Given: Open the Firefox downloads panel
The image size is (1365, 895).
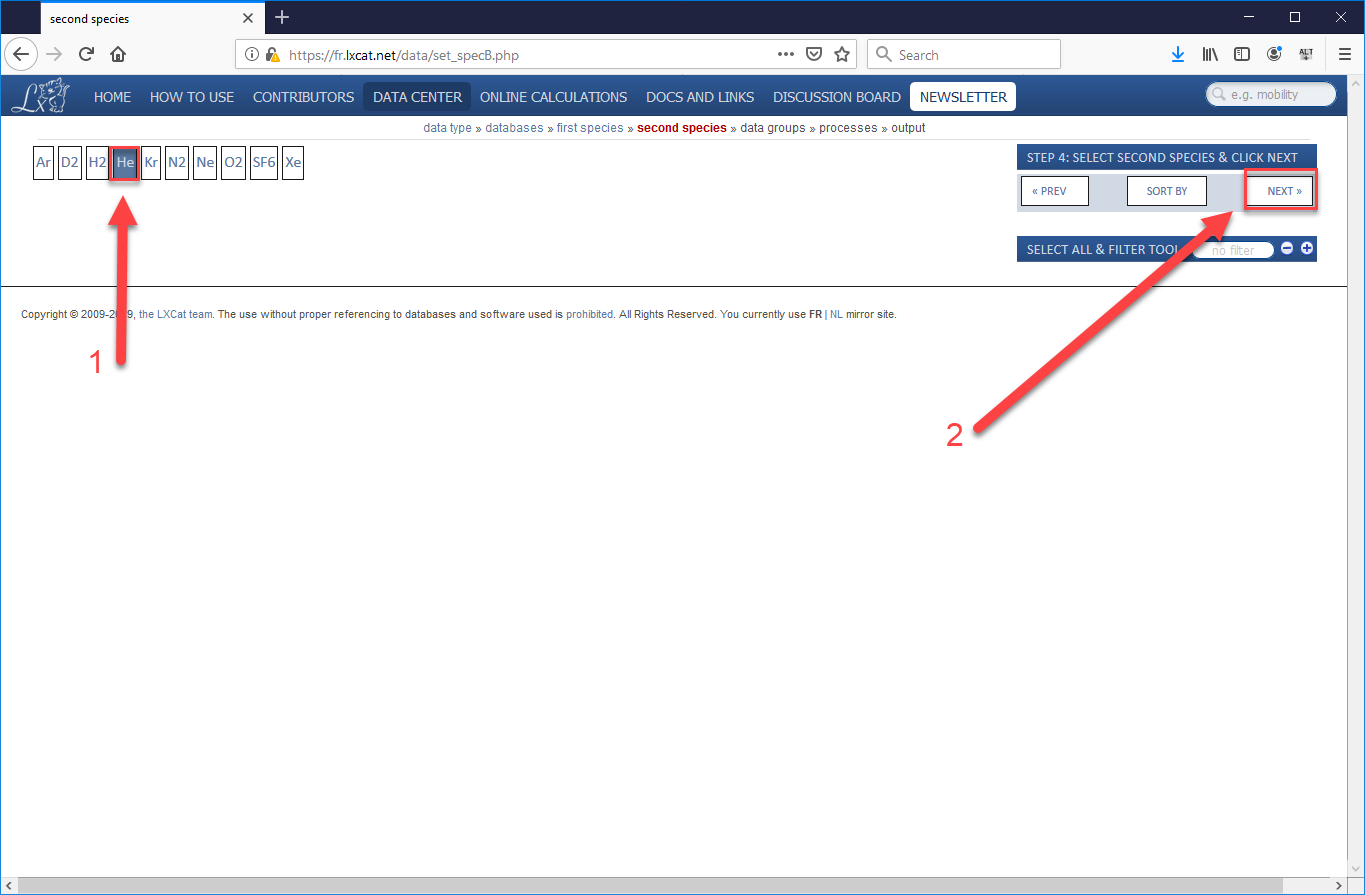Looking at the screenshot, I should tap(1178, 55).
